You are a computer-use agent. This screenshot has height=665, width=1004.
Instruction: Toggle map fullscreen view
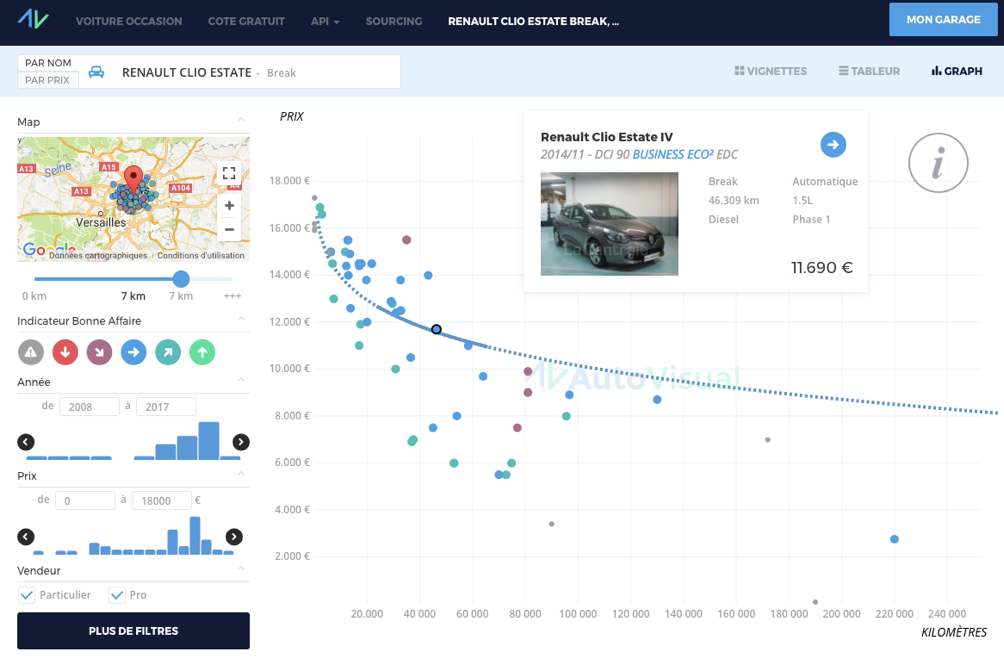(229, 173)
